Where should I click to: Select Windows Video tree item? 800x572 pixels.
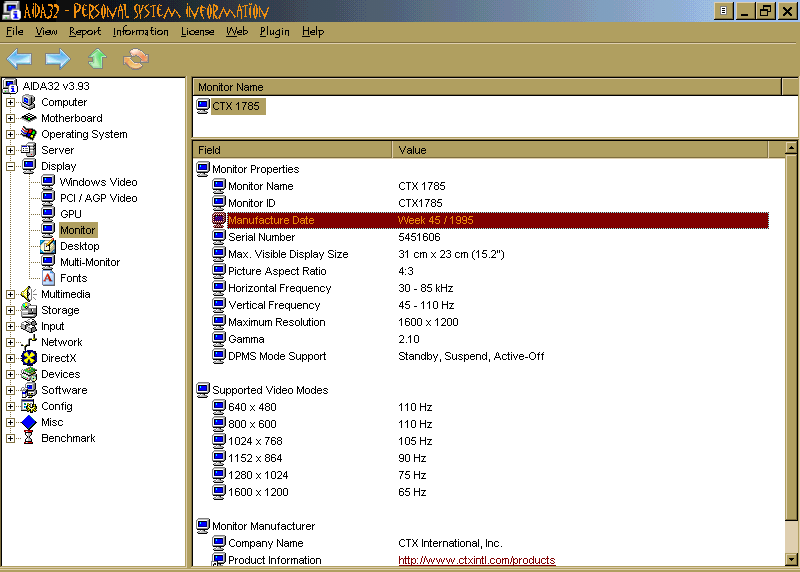click(x=98, y=182)
